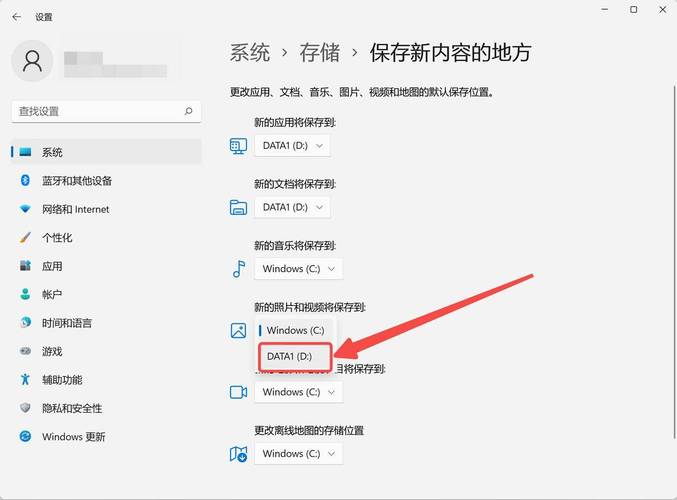The height and width of the screenshot is (500, 677).
Task: Click 系统 in the breadcrumb
Action: click(250, 53)
